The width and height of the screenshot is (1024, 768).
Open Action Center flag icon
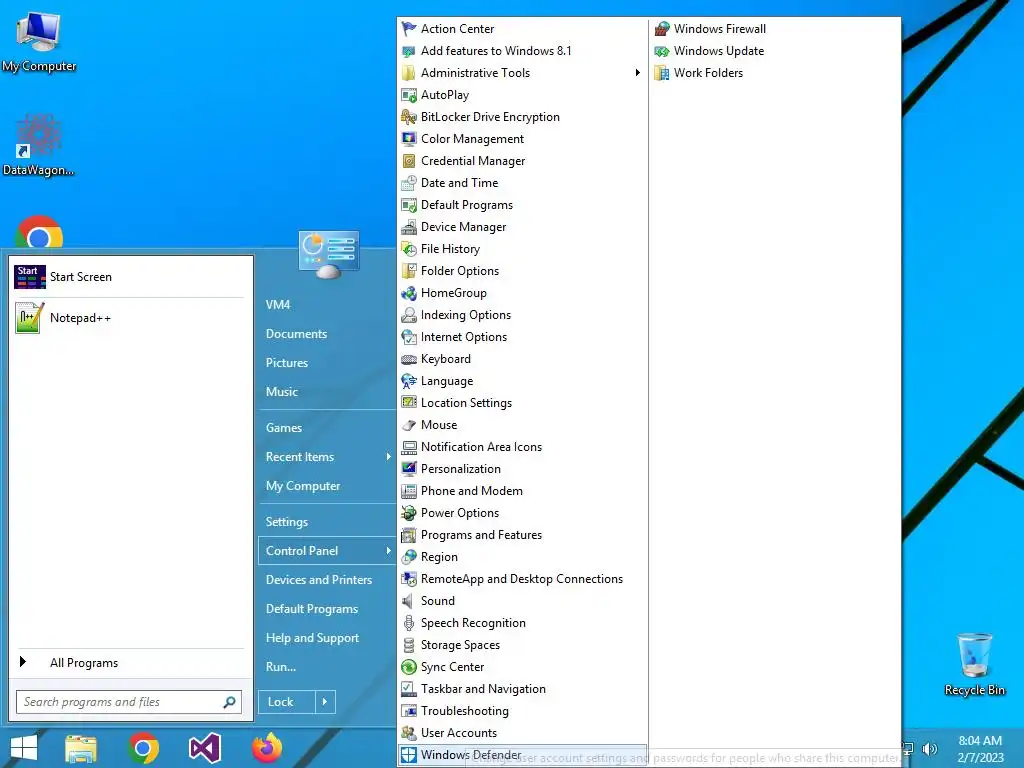tap(409, 29)
